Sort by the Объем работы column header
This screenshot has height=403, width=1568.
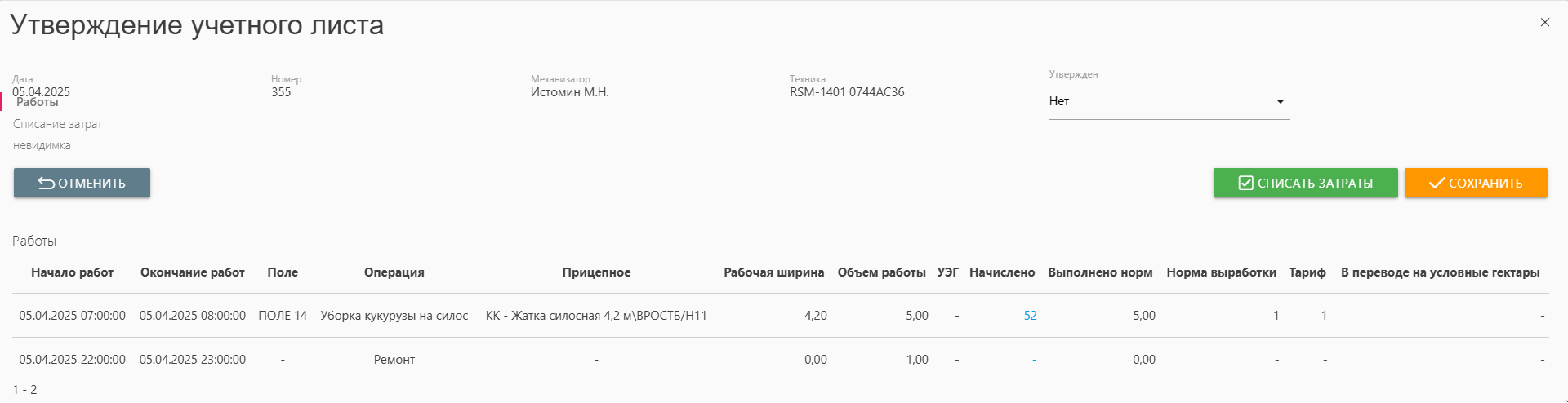pos(881,272)
